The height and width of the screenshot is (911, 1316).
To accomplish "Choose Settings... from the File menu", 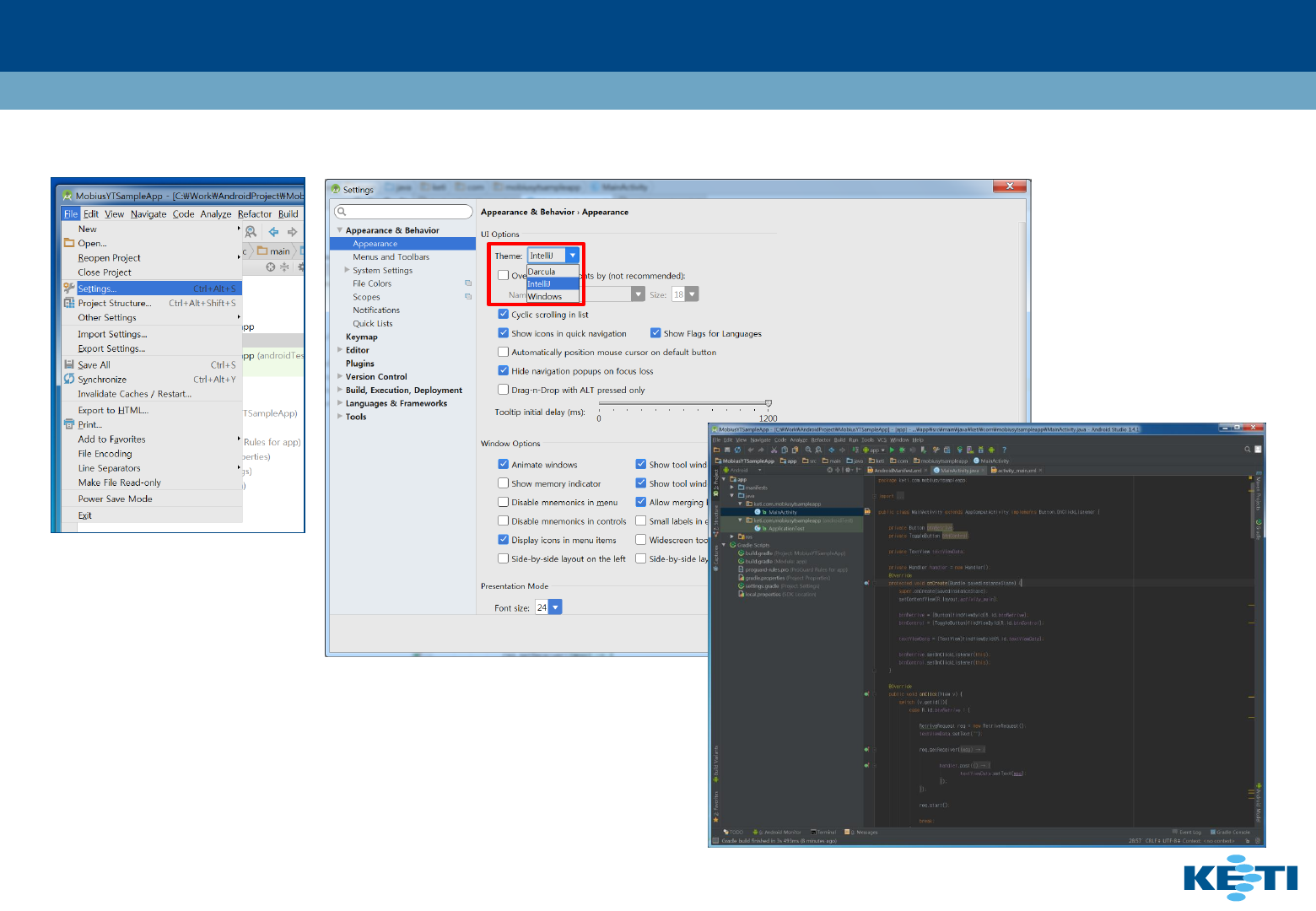I will 152,288.
